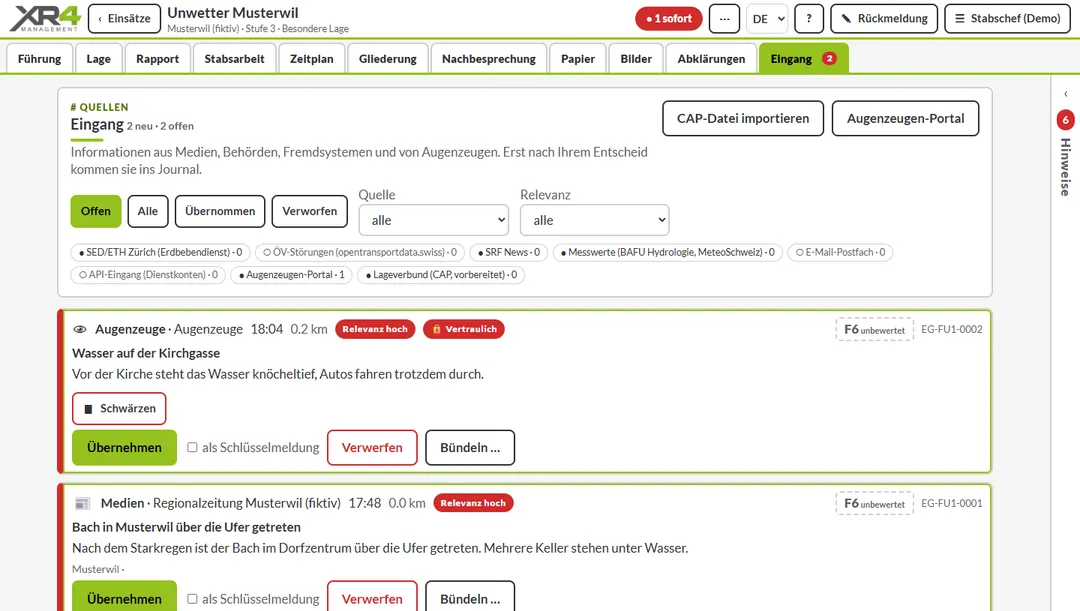
Task: Accept the Kirchgasse entry with Übernehmen
Action: click(x=124, y=448)
